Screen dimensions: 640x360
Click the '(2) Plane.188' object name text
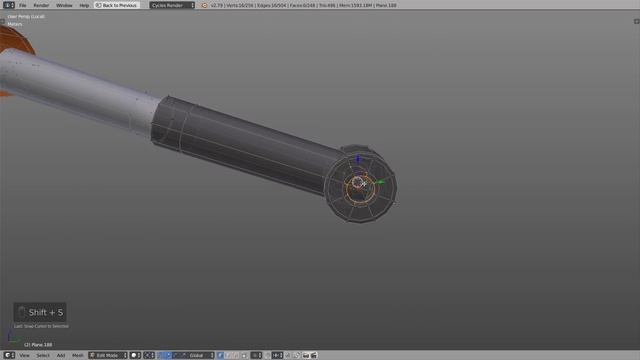(x=38, y=345)
